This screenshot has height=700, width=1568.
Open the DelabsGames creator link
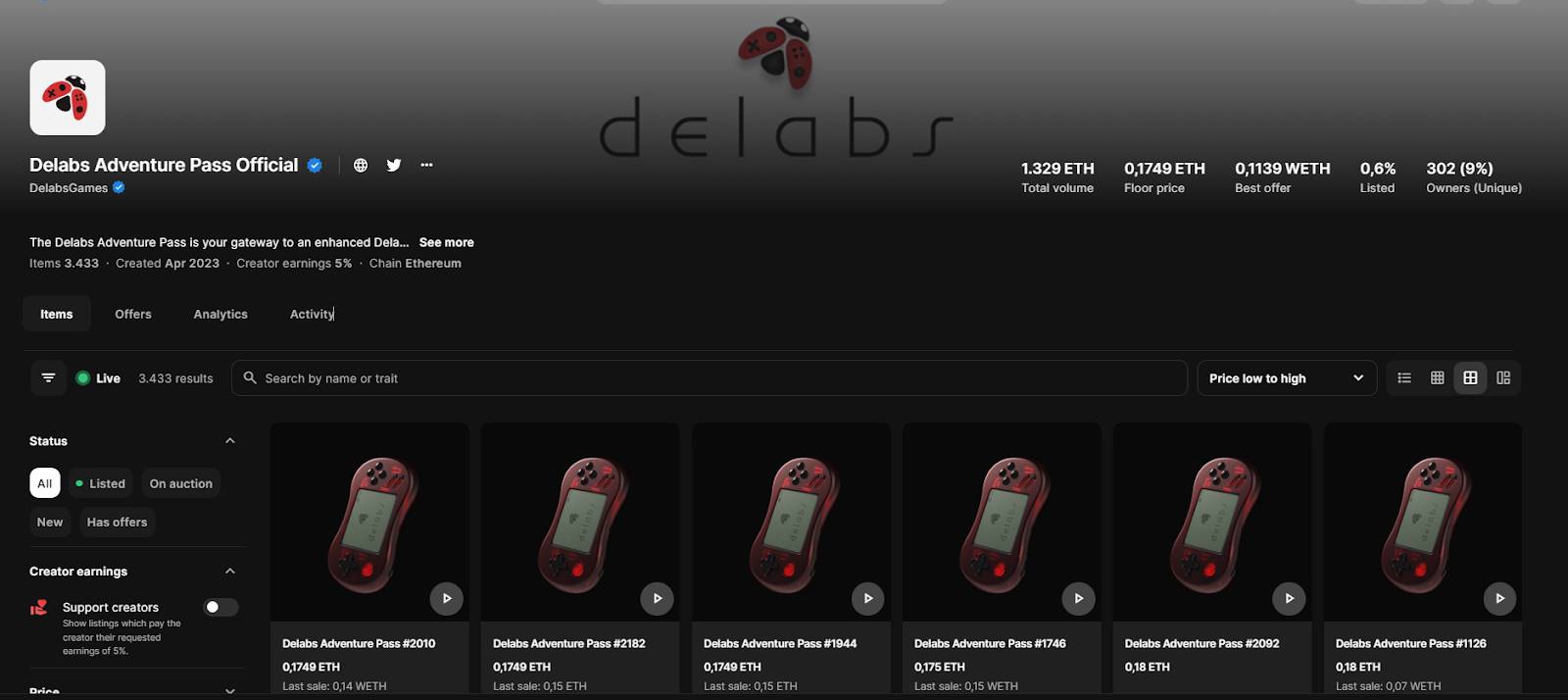click(x=69, y=188)
